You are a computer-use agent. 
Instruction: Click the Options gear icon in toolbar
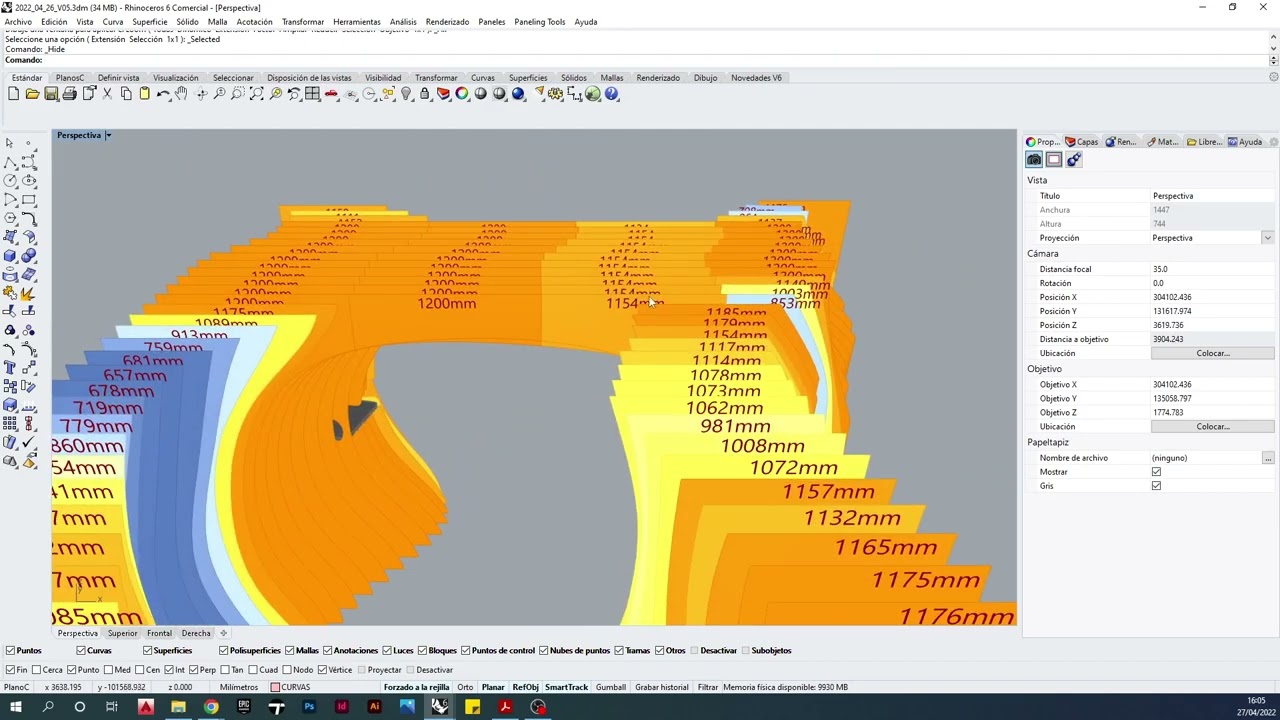point(556,94)
